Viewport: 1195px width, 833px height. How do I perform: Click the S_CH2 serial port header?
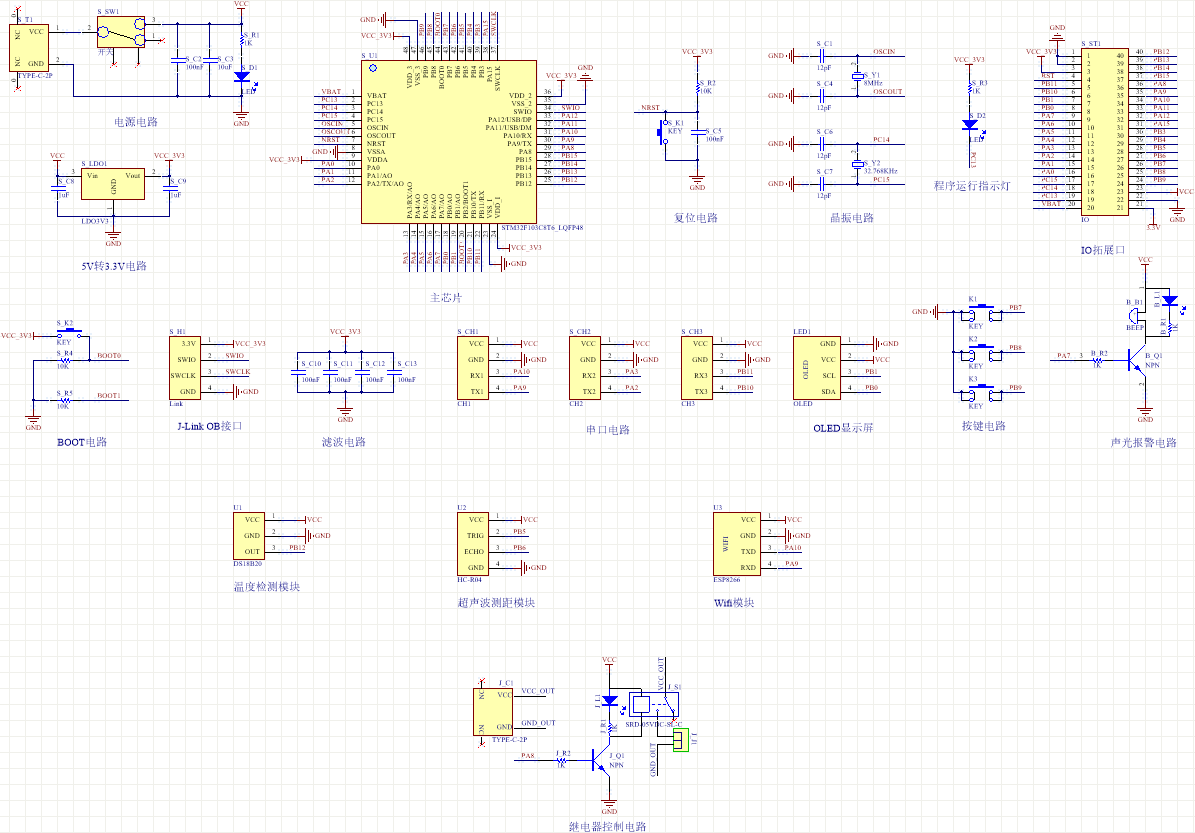click(585, 368)
